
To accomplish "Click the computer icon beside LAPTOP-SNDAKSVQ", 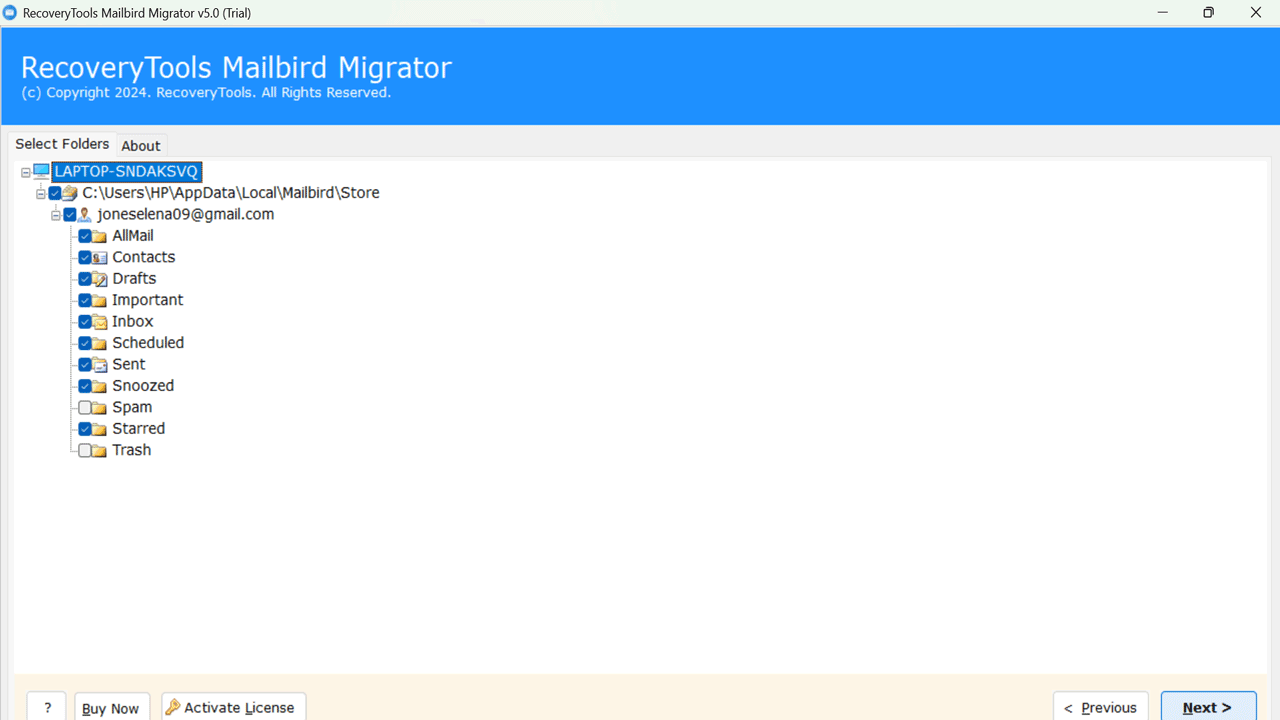I will pyautogui.click(x=41, y=172).
